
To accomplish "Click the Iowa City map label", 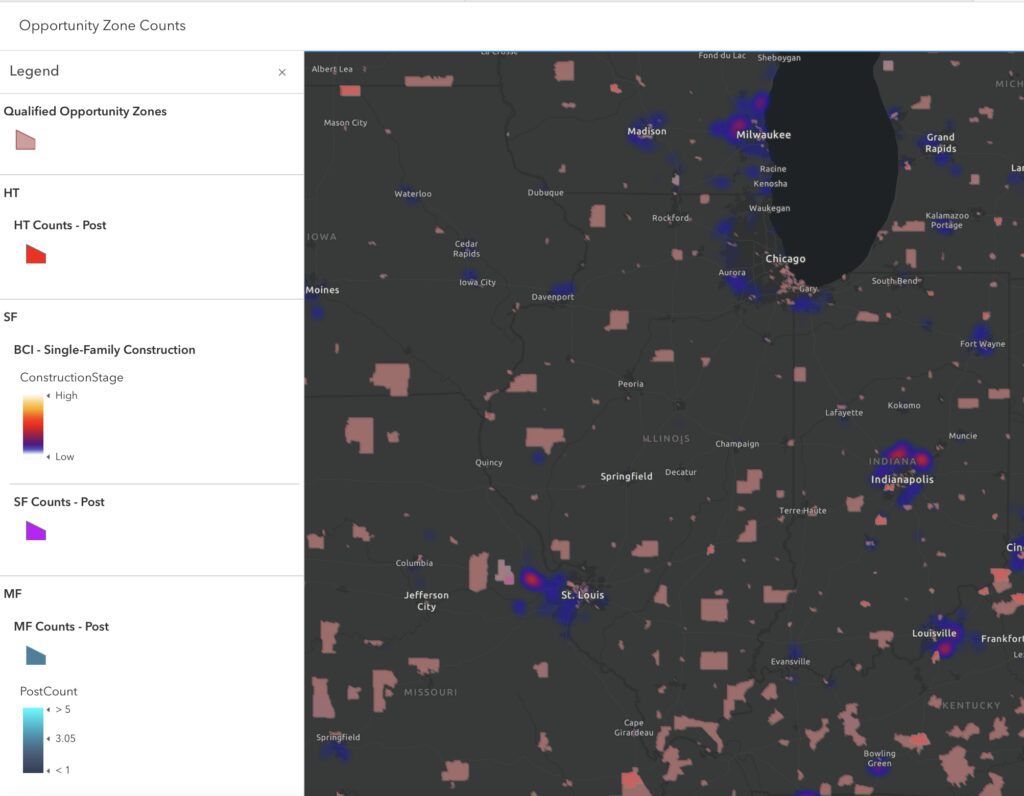I will coord(477,283).
